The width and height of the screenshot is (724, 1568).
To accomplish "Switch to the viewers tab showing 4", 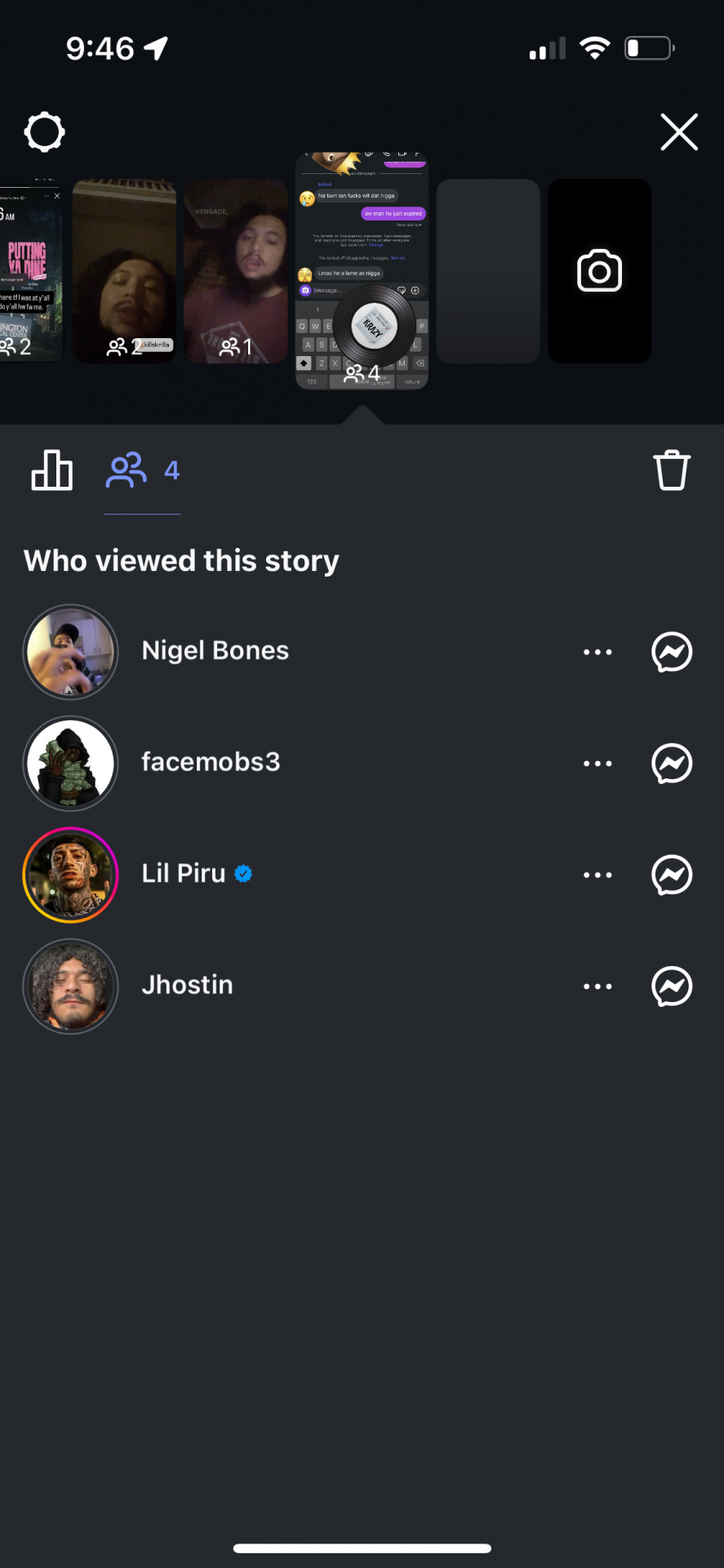I will click(x=143, y=470).
